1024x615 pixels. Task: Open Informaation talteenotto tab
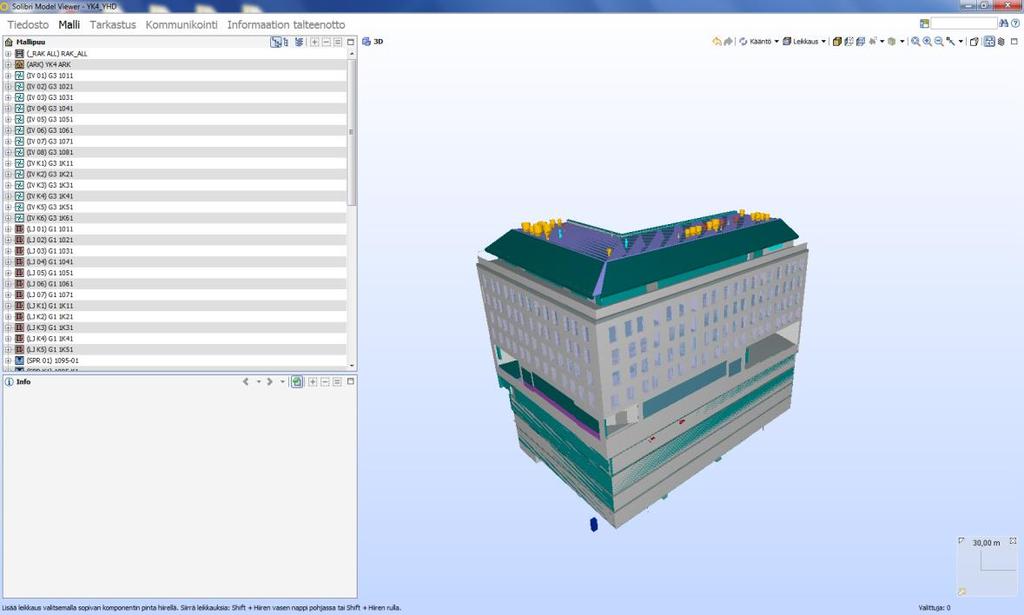click(286, 25)
